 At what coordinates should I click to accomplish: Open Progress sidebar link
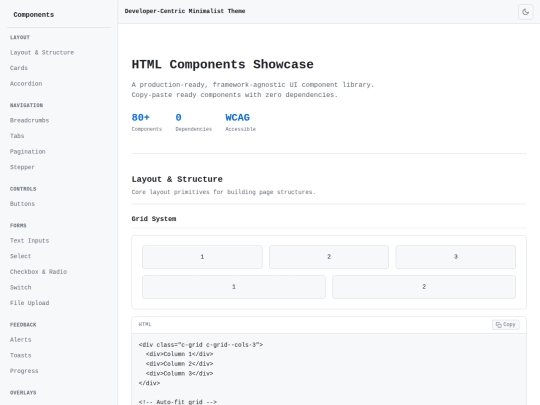24,371
